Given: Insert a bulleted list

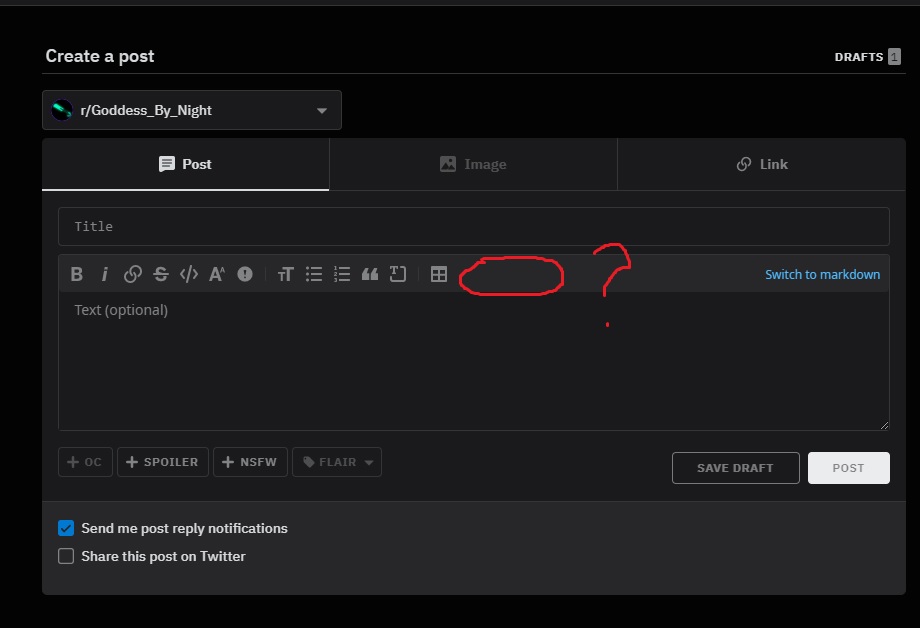Looking at the screenshot, I should tap(314, 274).
